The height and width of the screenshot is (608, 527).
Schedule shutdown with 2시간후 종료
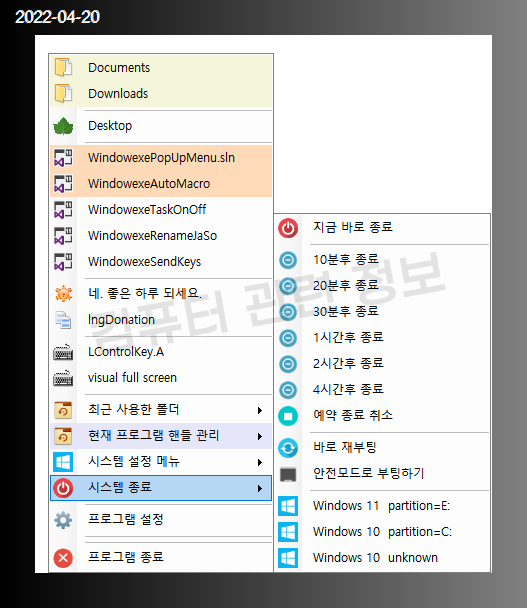(x=382, y=364)
